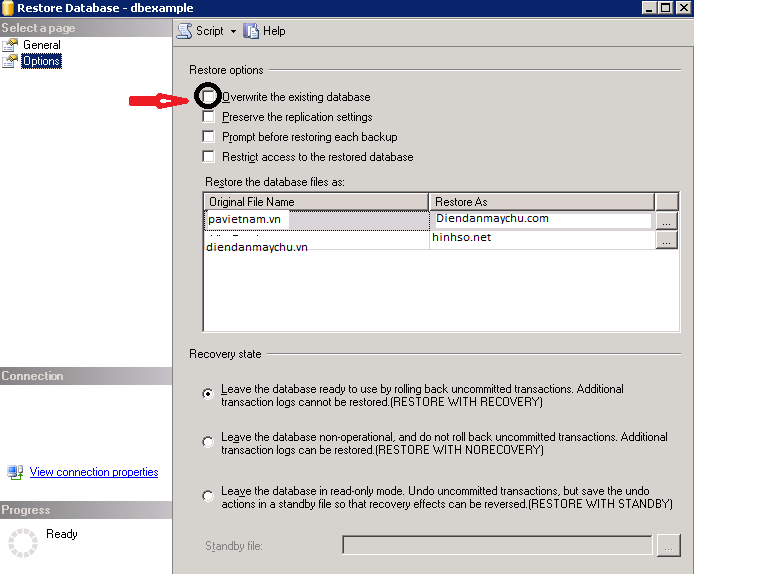The height and width of the screenshot is (574, 768).
Task: Toggle Restrict access to the restored database
Action: [208, 156]
